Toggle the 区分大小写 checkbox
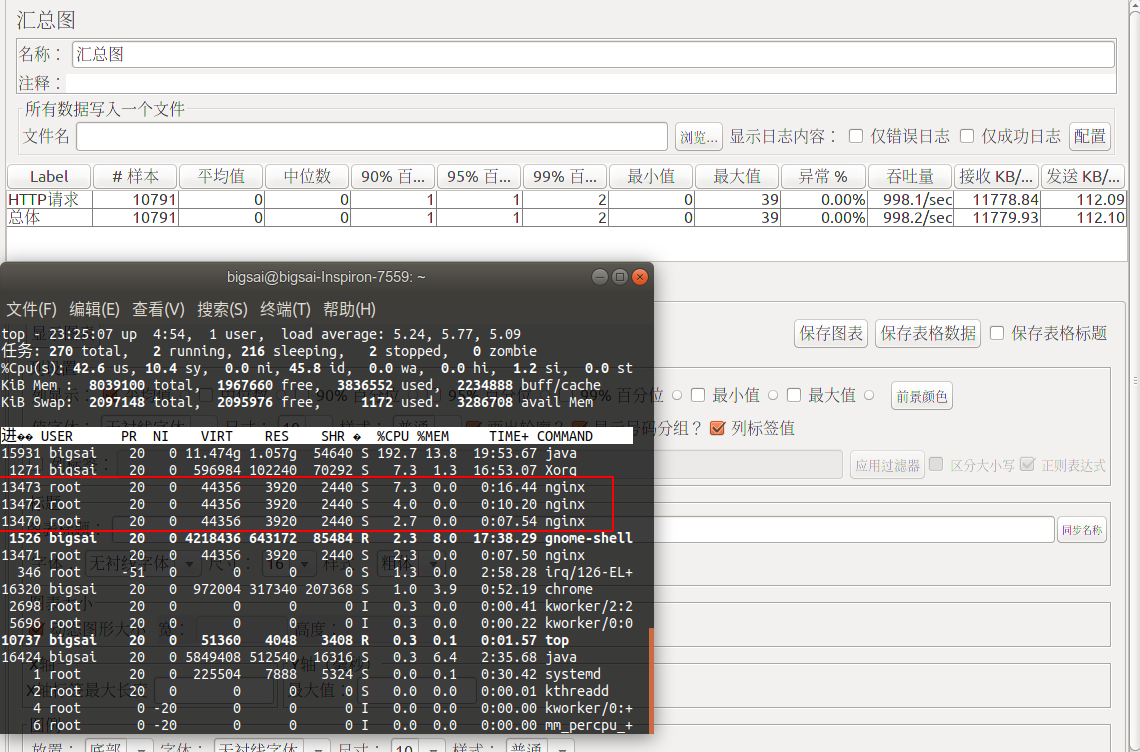 tap(936, 464)
